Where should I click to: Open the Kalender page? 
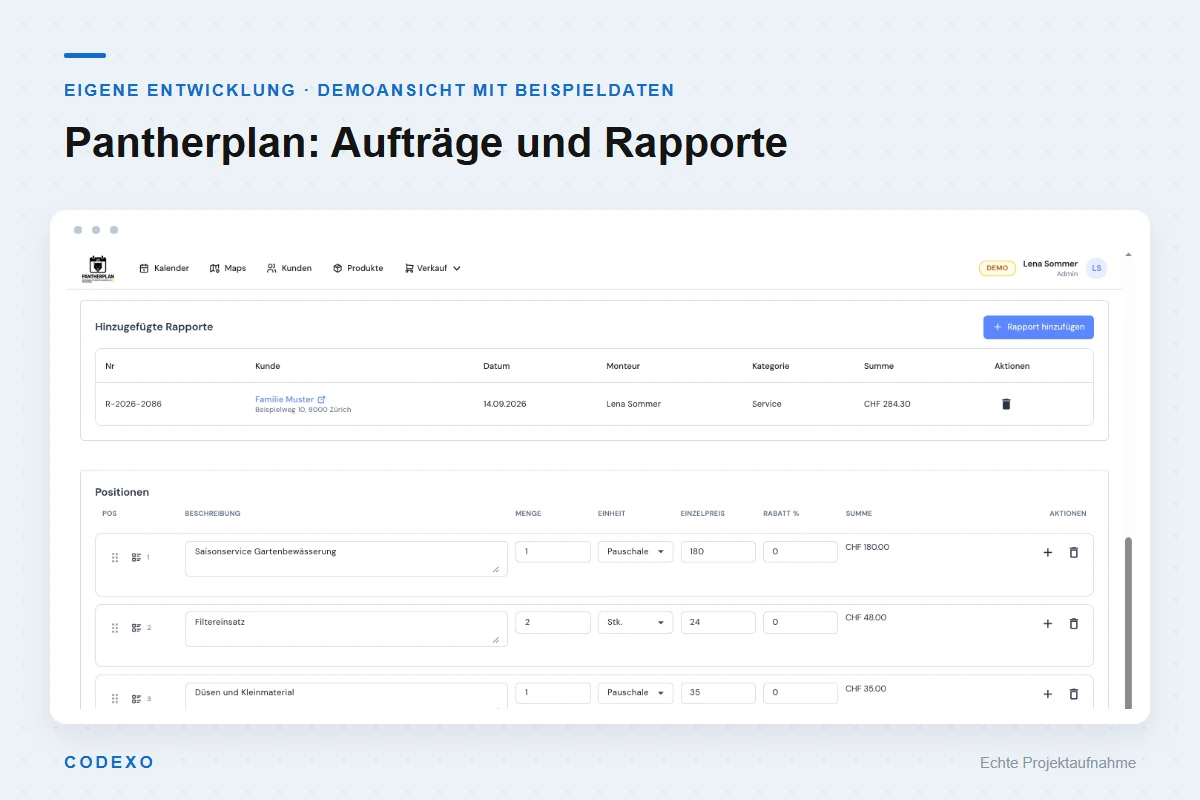click(x=164, y=268)
